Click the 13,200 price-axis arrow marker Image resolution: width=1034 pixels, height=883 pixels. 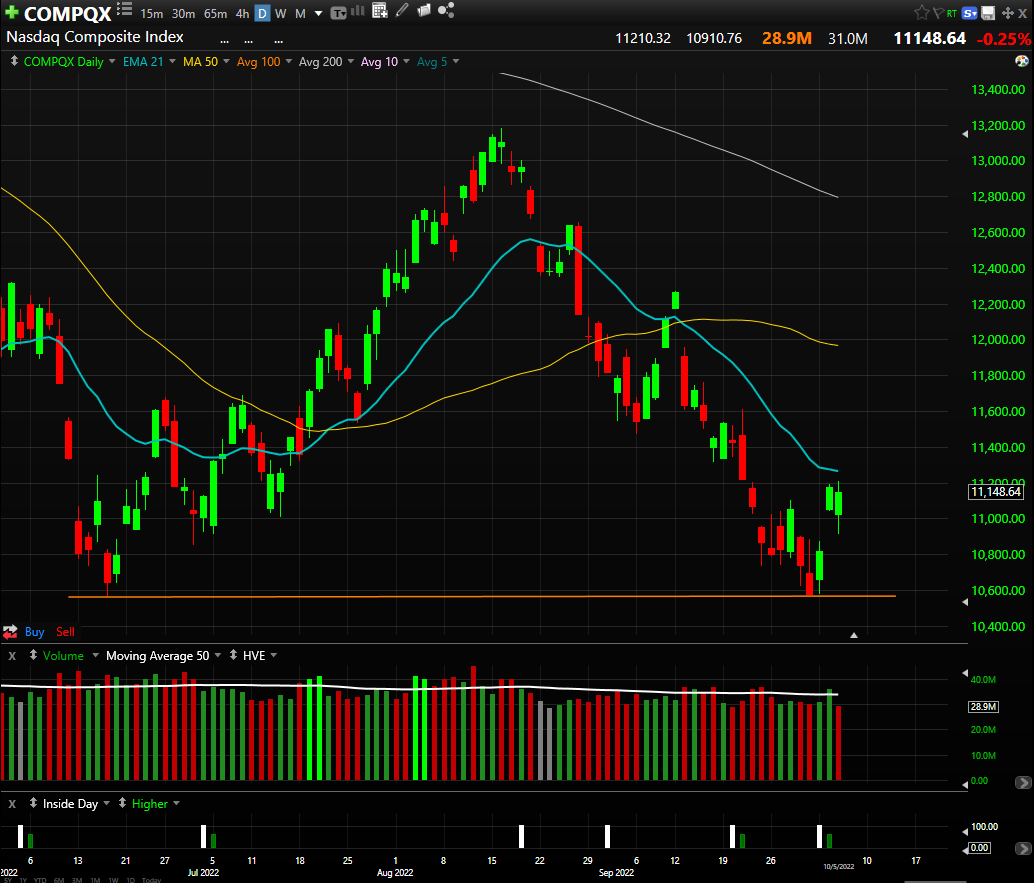click(965, 134)
